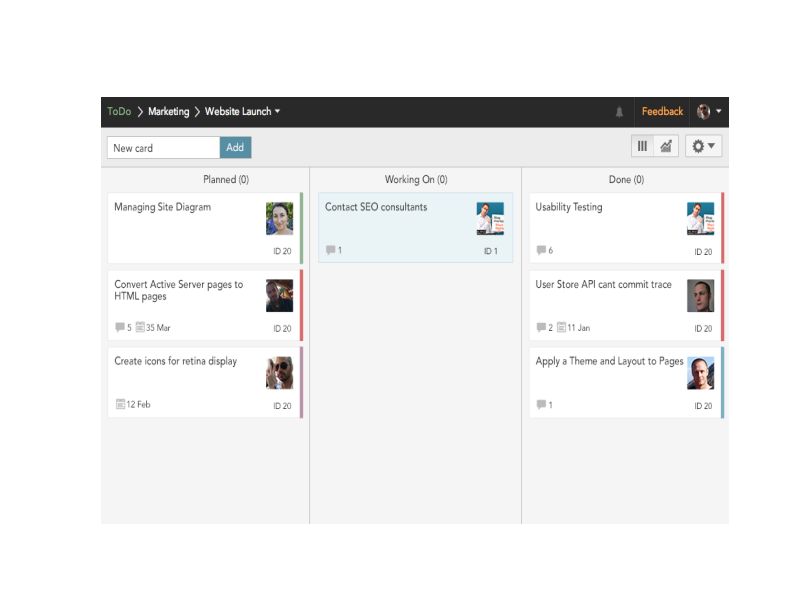Click red color label on Usability Testing card
This screenshot has width=800, height=600.
coord(722,228)
